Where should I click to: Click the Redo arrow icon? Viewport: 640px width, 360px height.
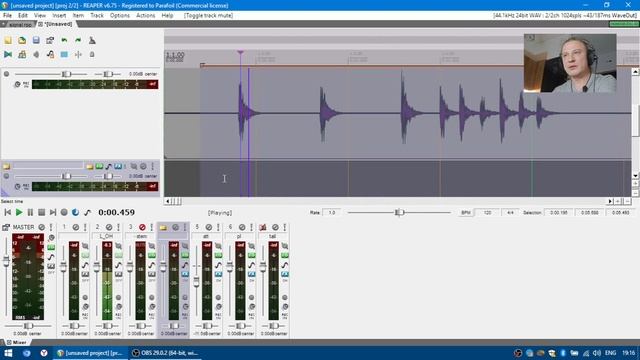click(x=78, y=40)
